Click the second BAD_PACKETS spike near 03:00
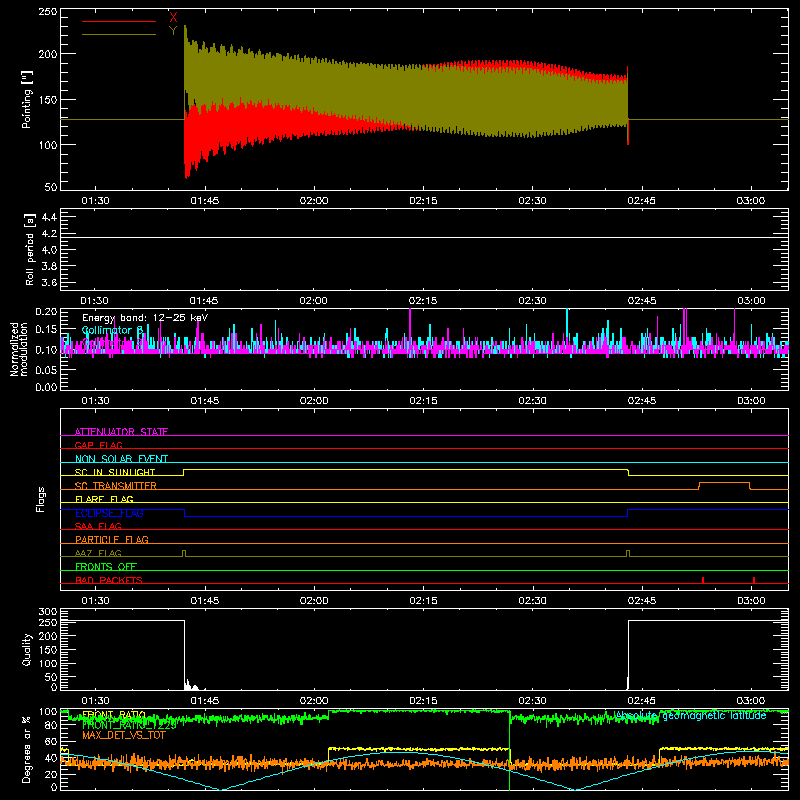This screenshot has width=800, height=800. [x=754, y=580]
